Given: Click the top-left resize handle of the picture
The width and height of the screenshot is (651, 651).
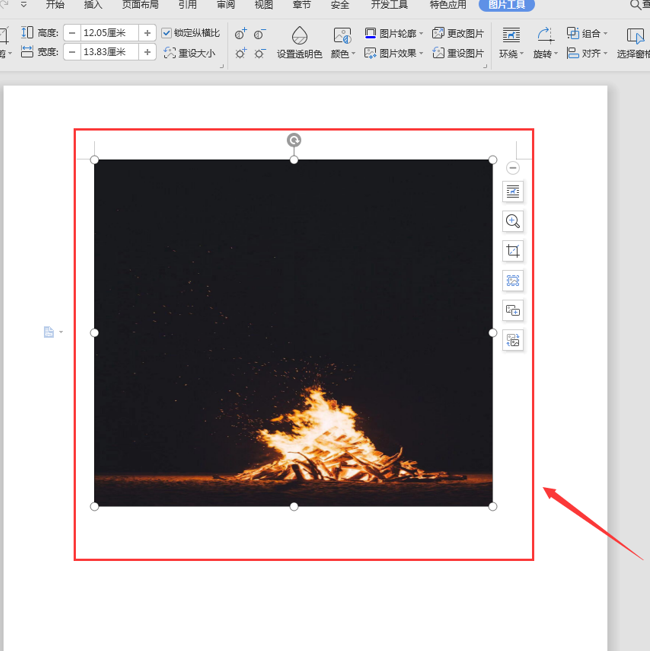Looking at the screenshot, I should tap(94, 160).
